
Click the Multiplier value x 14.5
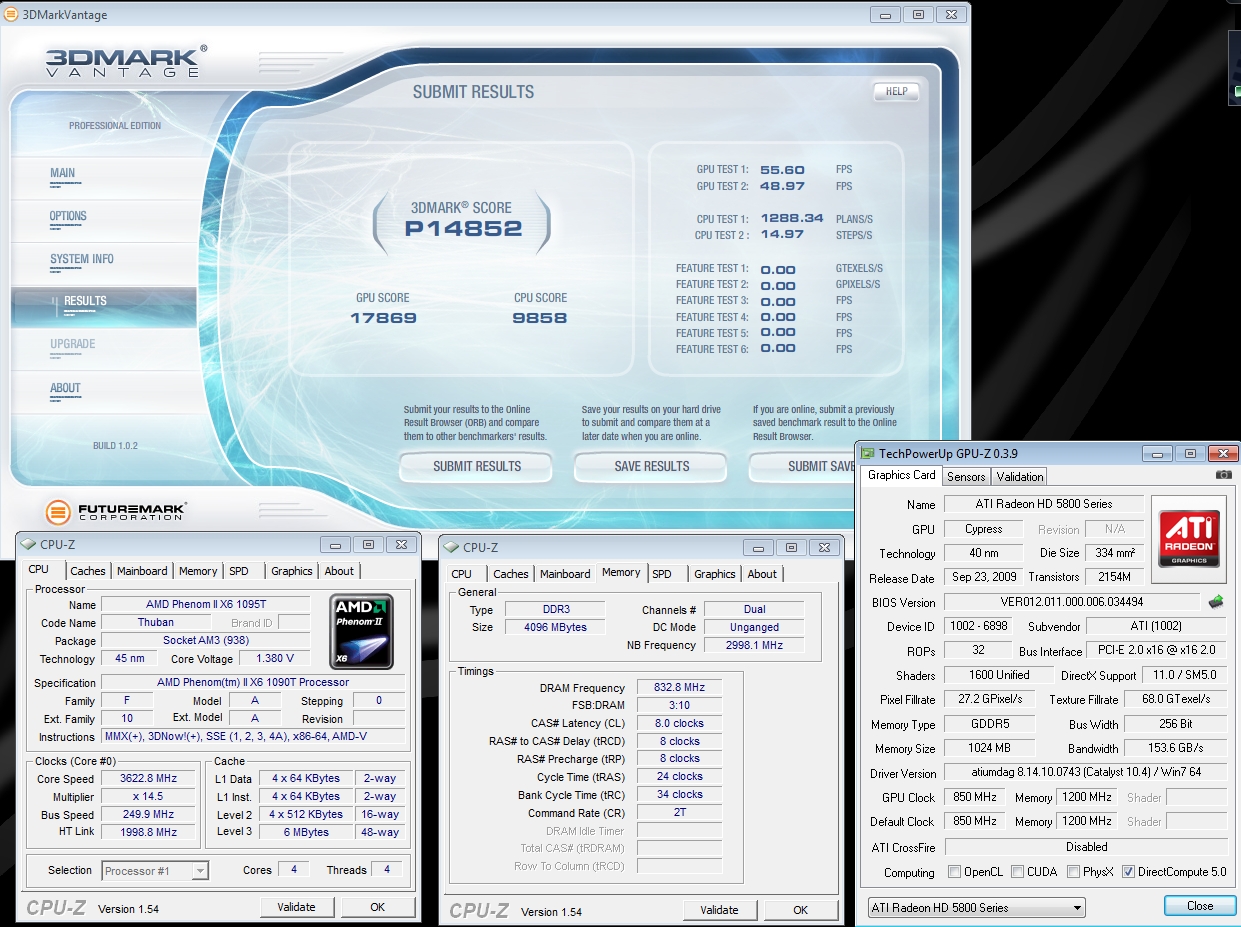point(148,796)
